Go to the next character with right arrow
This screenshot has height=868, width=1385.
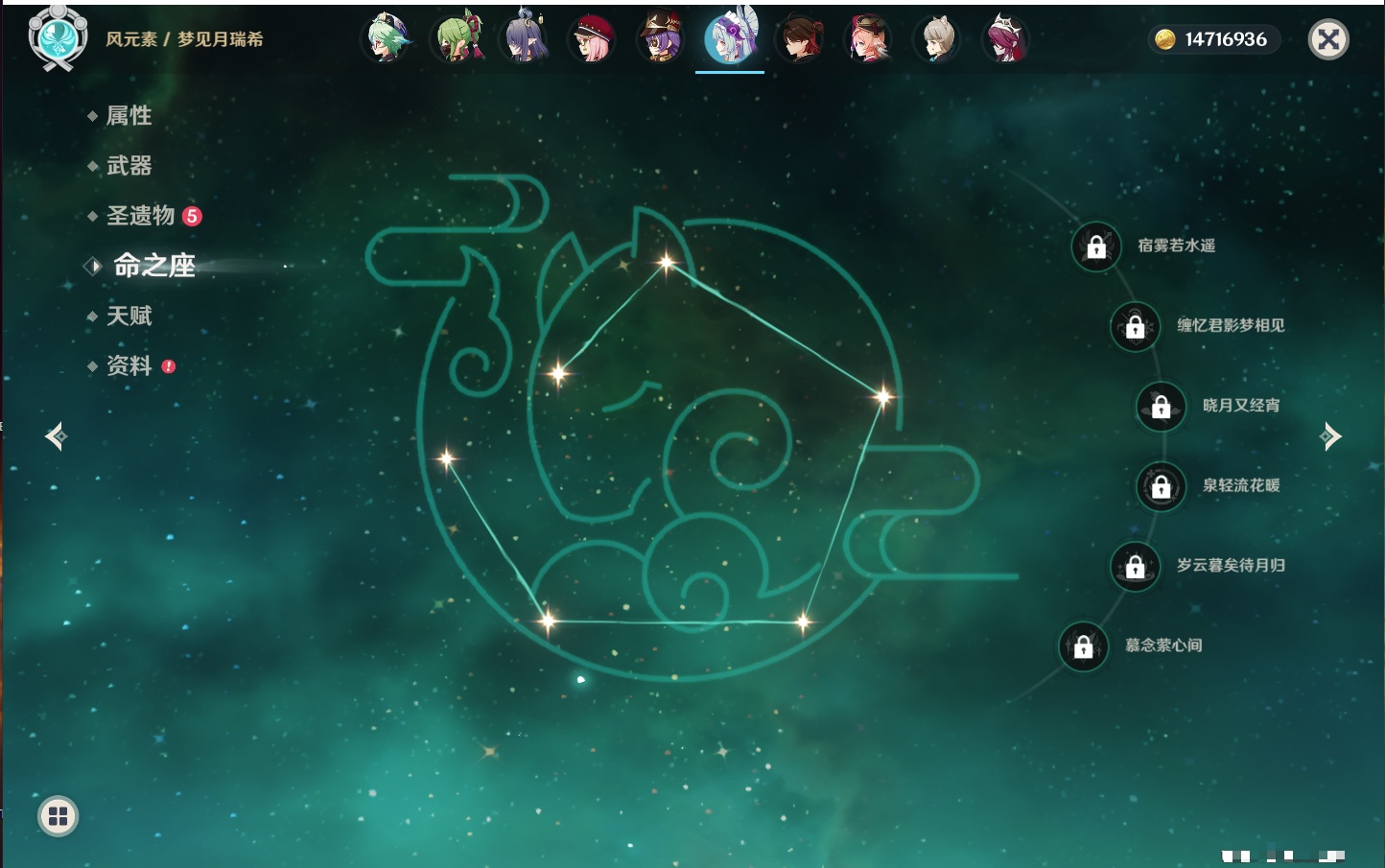tap(1330, 436)
